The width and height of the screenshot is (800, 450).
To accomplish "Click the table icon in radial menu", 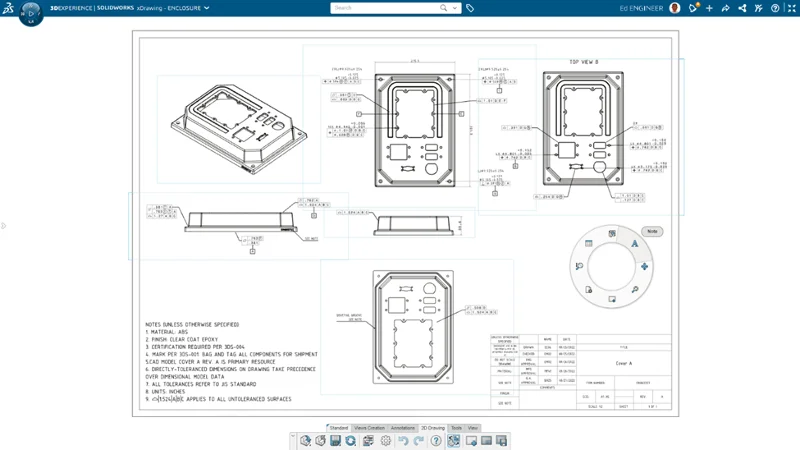I will pyautogui.click(x=588, y=243).
